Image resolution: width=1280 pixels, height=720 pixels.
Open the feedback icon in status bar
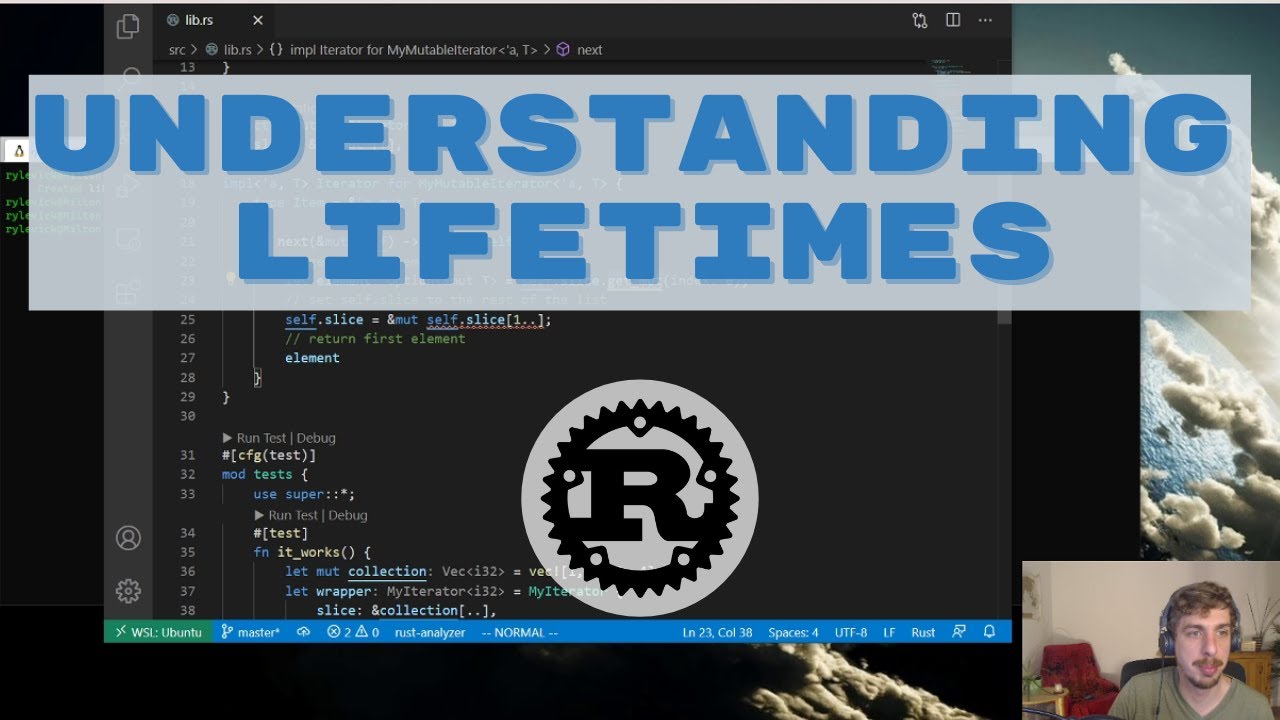[959, 632]
